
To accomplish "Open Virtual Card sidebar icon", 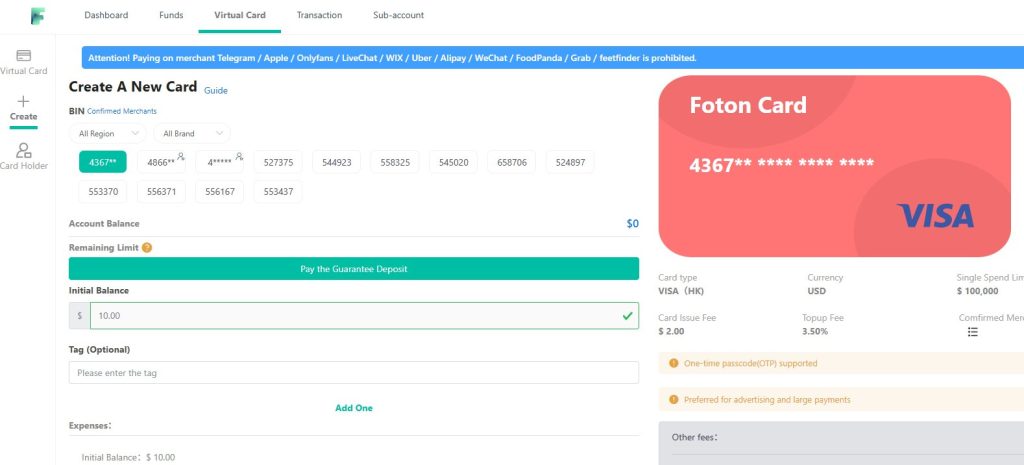I will click(x=24, y=56).
